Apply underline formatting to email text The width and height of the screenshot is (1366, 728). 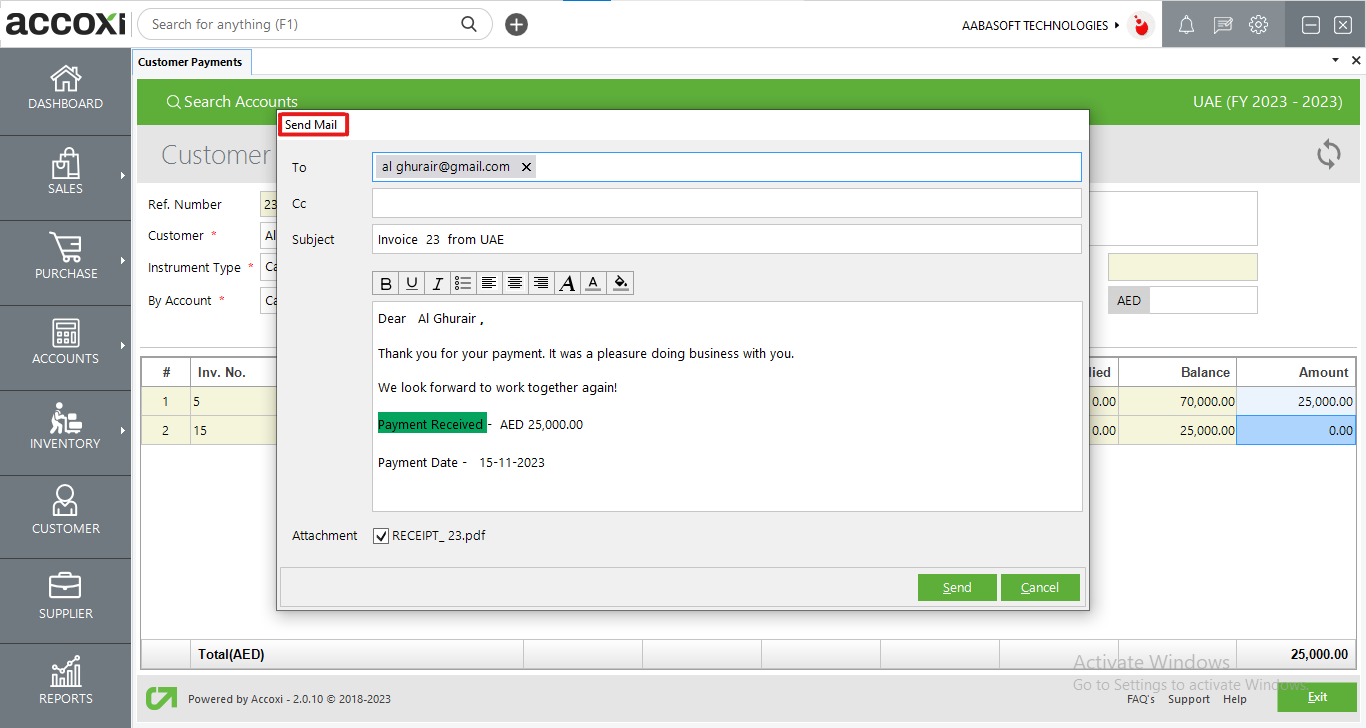coord(411,282)
